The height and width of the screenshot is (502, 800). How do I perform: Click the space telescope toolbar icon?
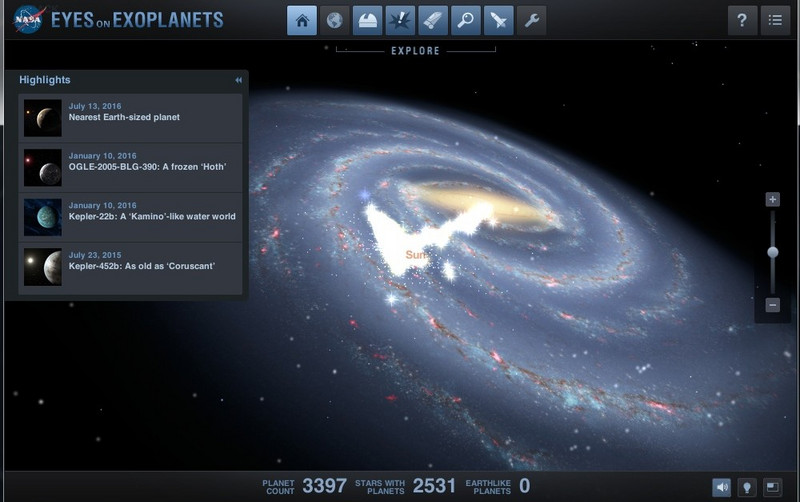tap(433, 20)
